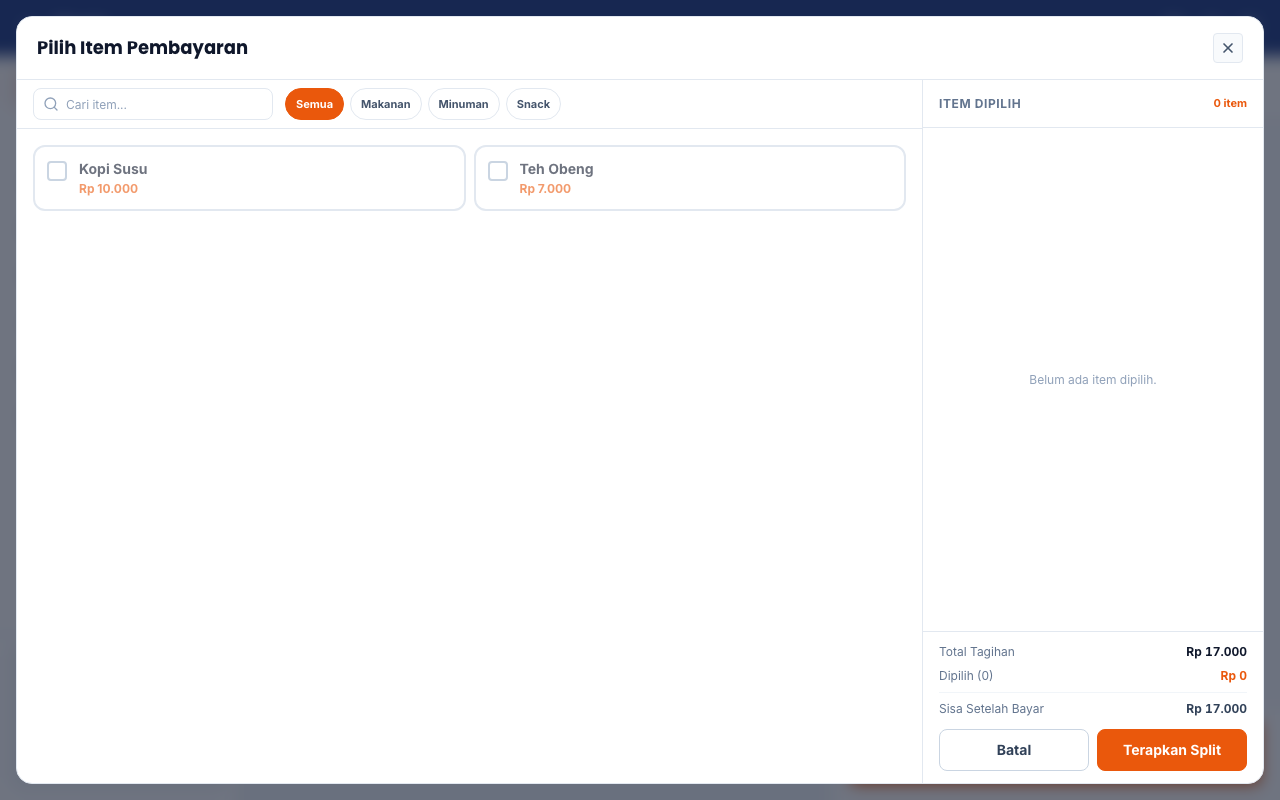
Task: Click the Rp 0 selected amount
Action: (x=1233, y=676)
